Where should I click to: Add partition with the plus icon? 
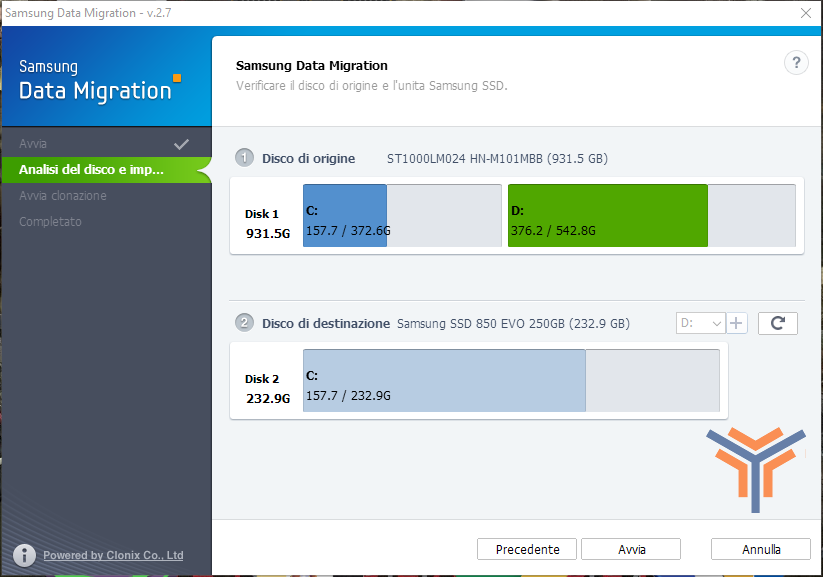(736, 323)
